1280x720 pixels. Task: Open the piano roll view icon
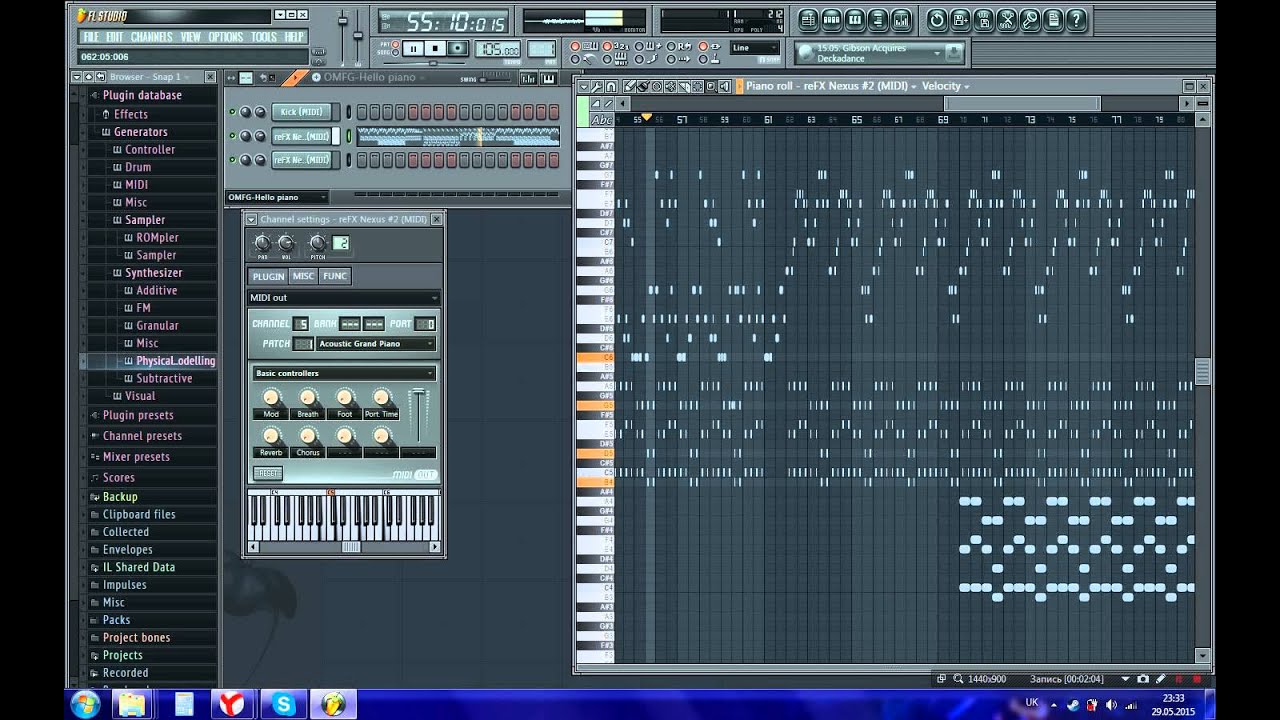tap(855, 19)
